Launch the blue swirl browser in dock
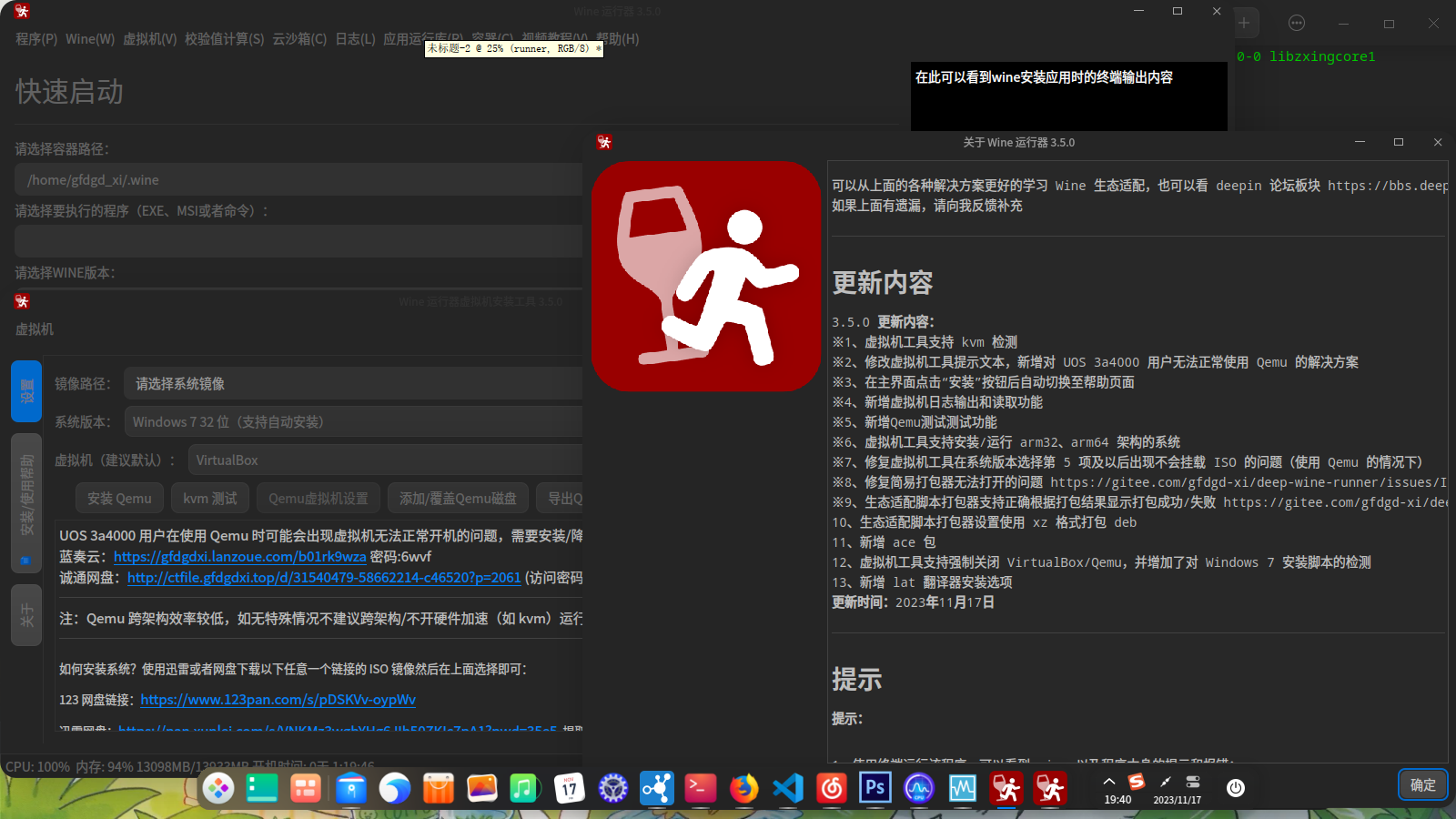 (x=394, y=788)
